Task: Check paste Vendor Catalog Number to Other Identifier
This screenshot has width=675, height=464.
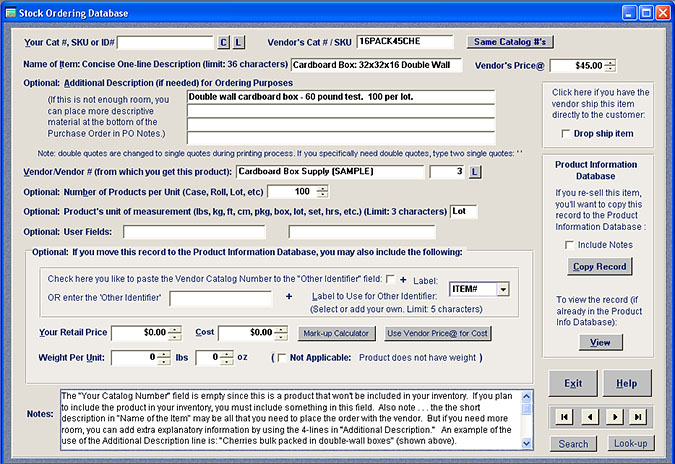Action: [390, 279]
